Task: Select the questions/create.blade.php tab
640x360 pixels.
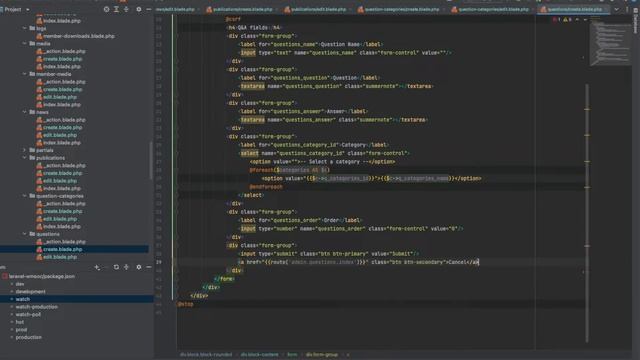Action: (573, 9)
